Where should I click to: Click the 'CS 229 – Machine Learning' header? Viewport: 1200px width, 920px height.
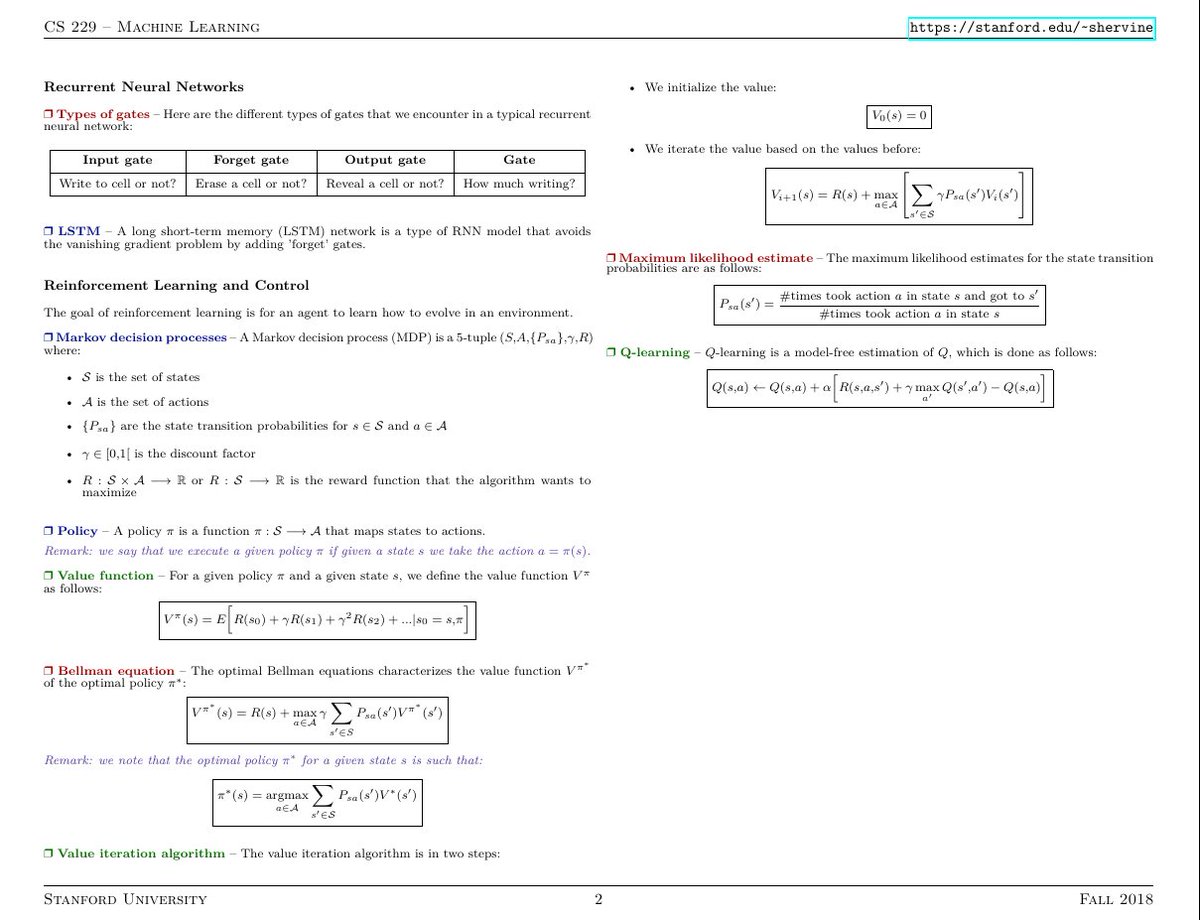click(152, 27)
